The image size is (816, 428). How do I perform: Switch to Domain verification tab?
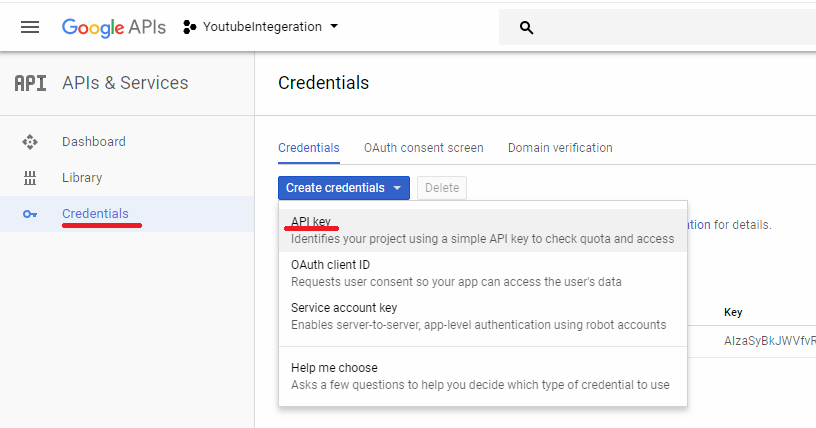tap(560, 148)
